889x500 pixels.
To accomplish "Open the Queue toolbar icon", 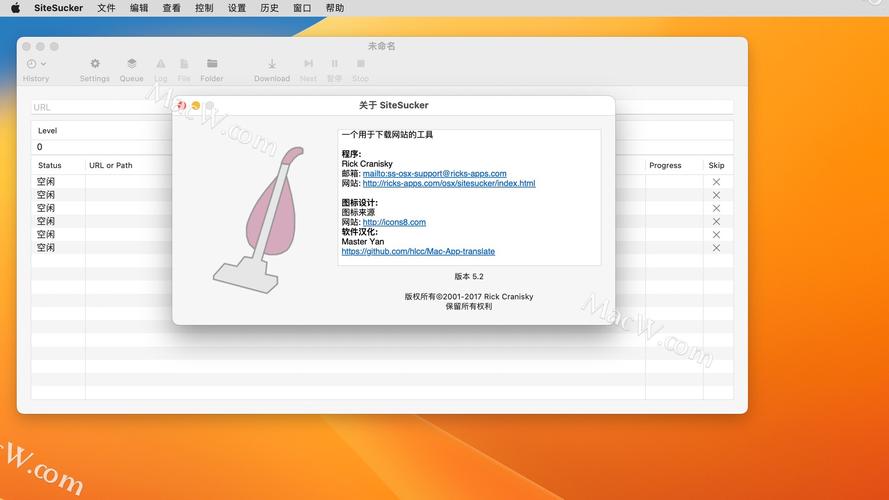I will coord(132,63).
